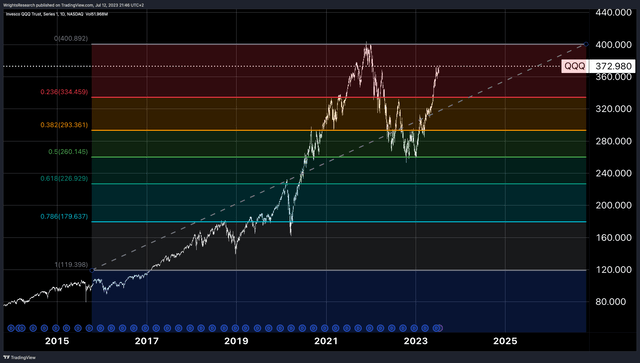This screenshot has height=363, width=640.
Task: Click the 360.000 price axis label
Action: click(x=613, y=77)
